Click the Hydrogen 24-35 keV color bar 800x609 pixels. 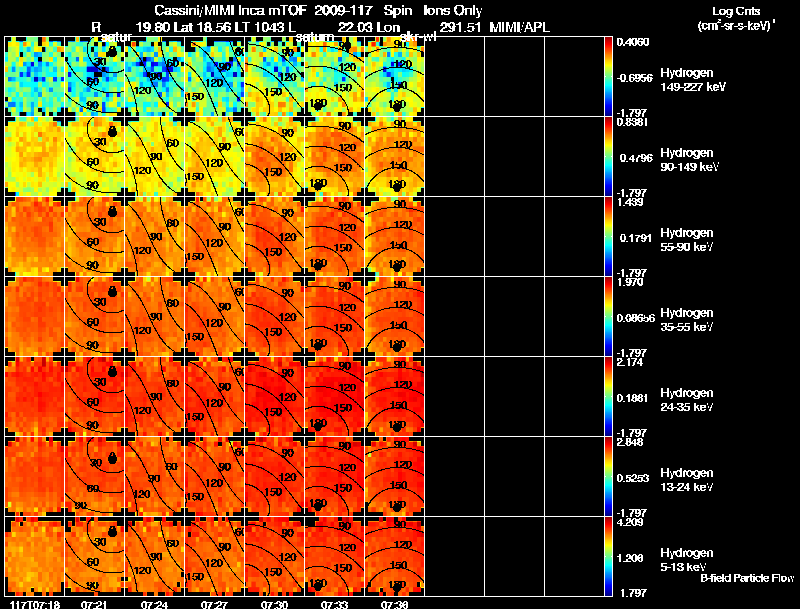coord(608,397)
